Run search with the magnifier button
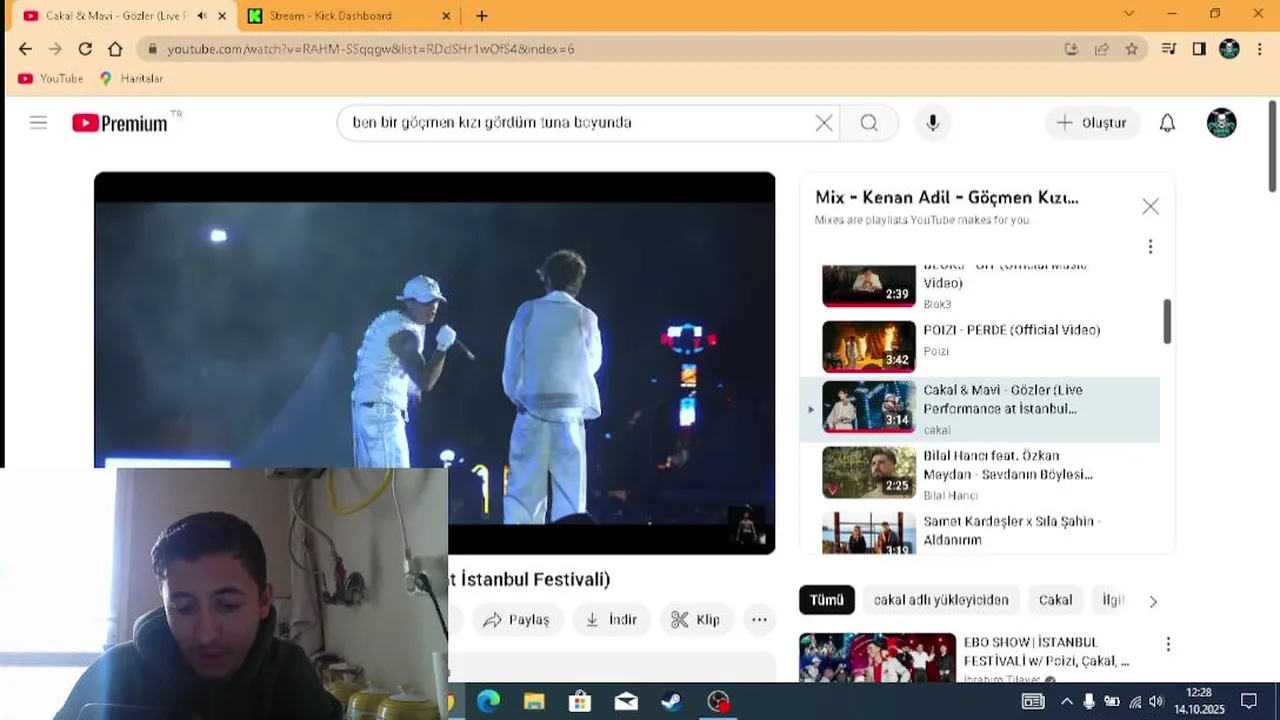The image size is (1280, 720). click(869, 123)
